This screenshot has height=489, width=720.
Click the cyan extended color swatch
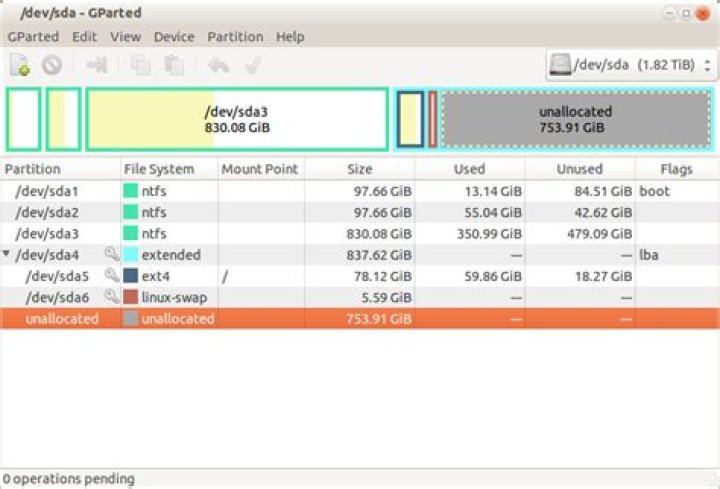(131, 255)
